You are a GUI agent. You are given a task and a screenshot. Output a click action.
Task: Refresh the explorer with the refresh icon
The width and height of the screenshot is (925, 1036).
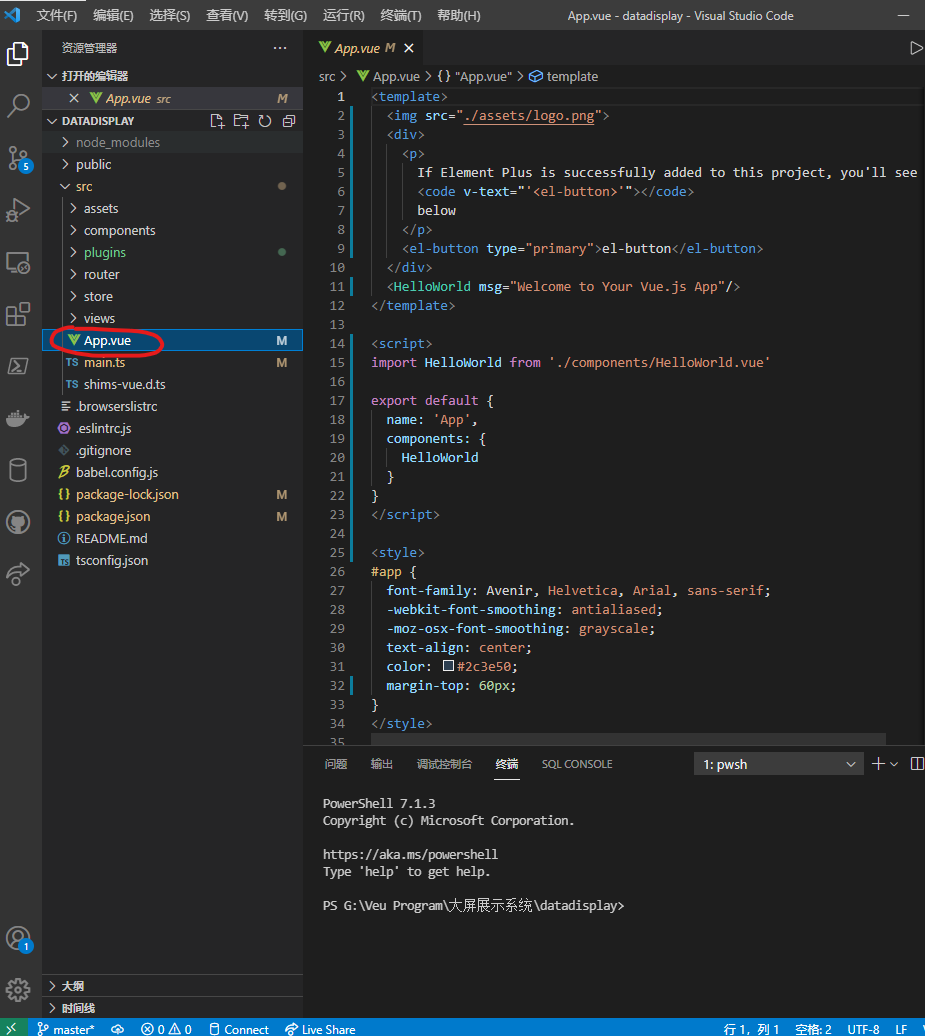point(265,121)
